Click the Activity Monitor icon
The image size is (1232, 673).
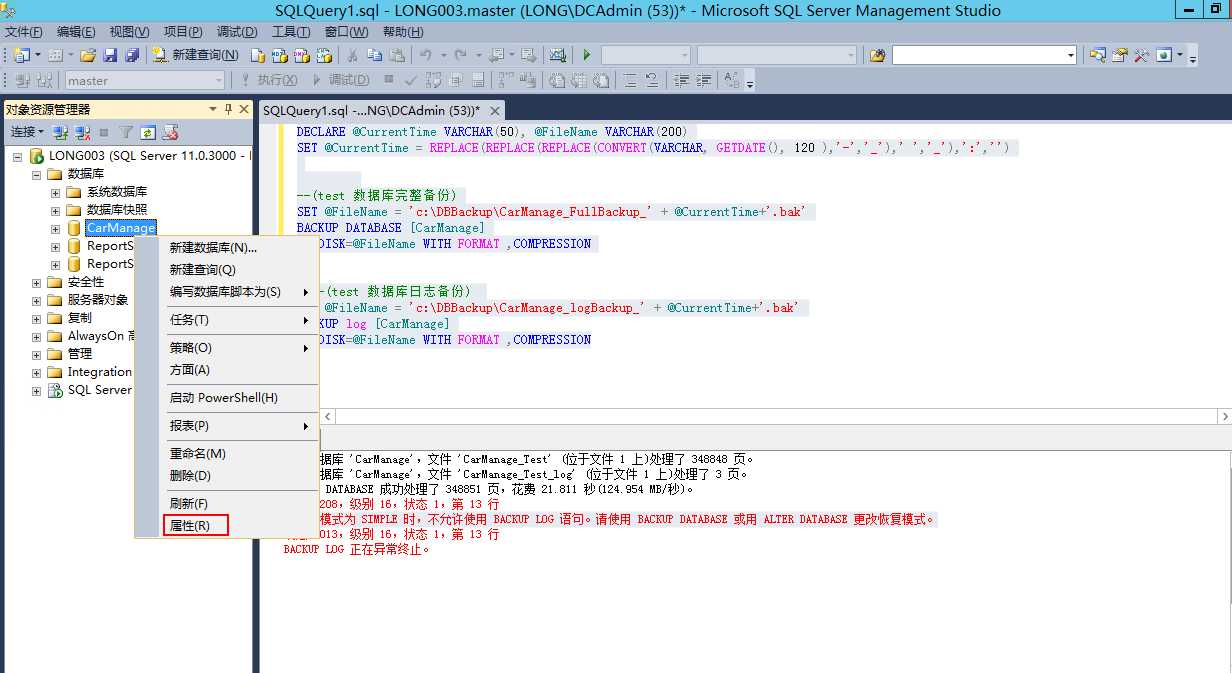click(558, 55)
